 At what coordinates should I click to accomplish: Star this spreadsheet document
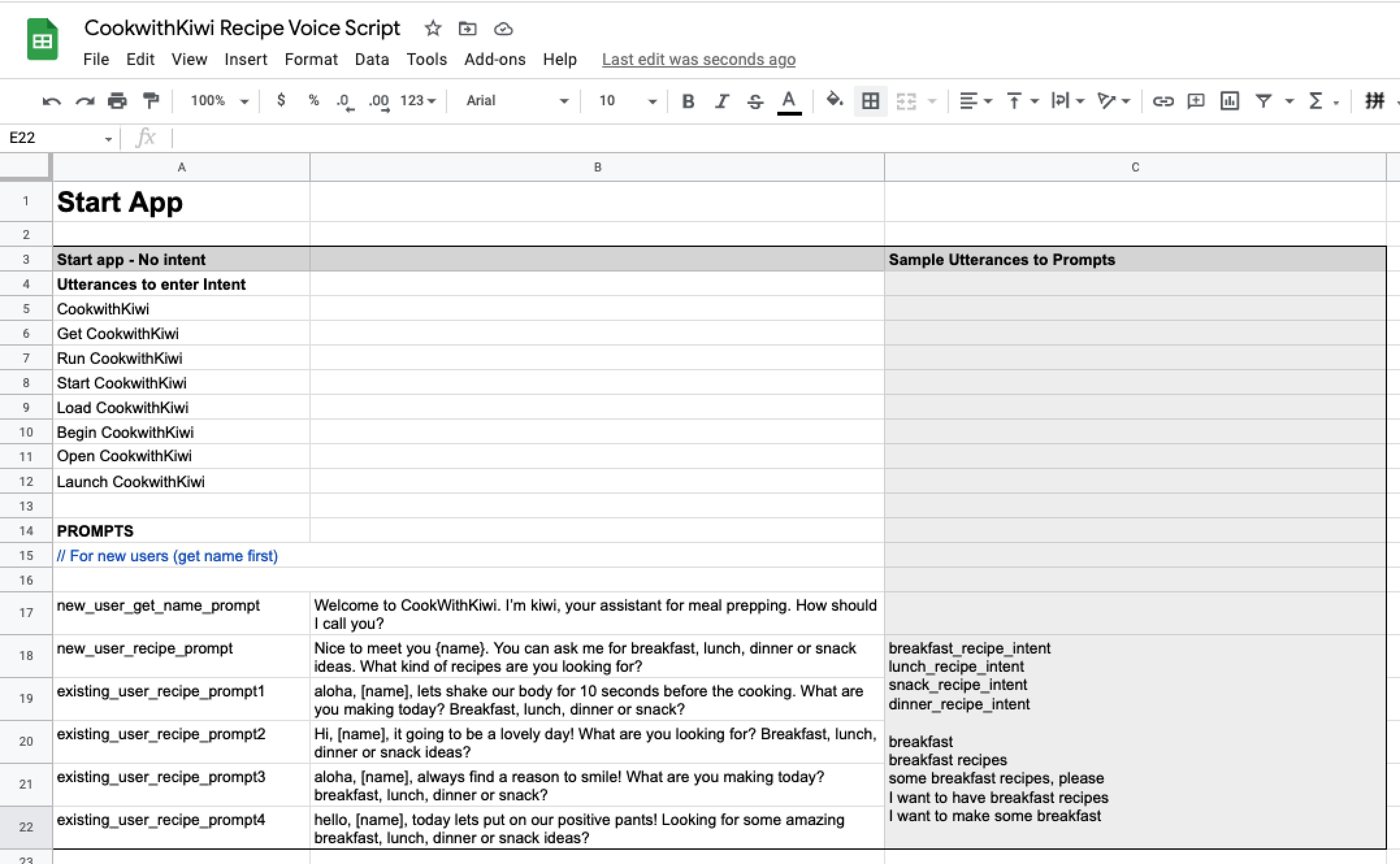pos(433,29)
